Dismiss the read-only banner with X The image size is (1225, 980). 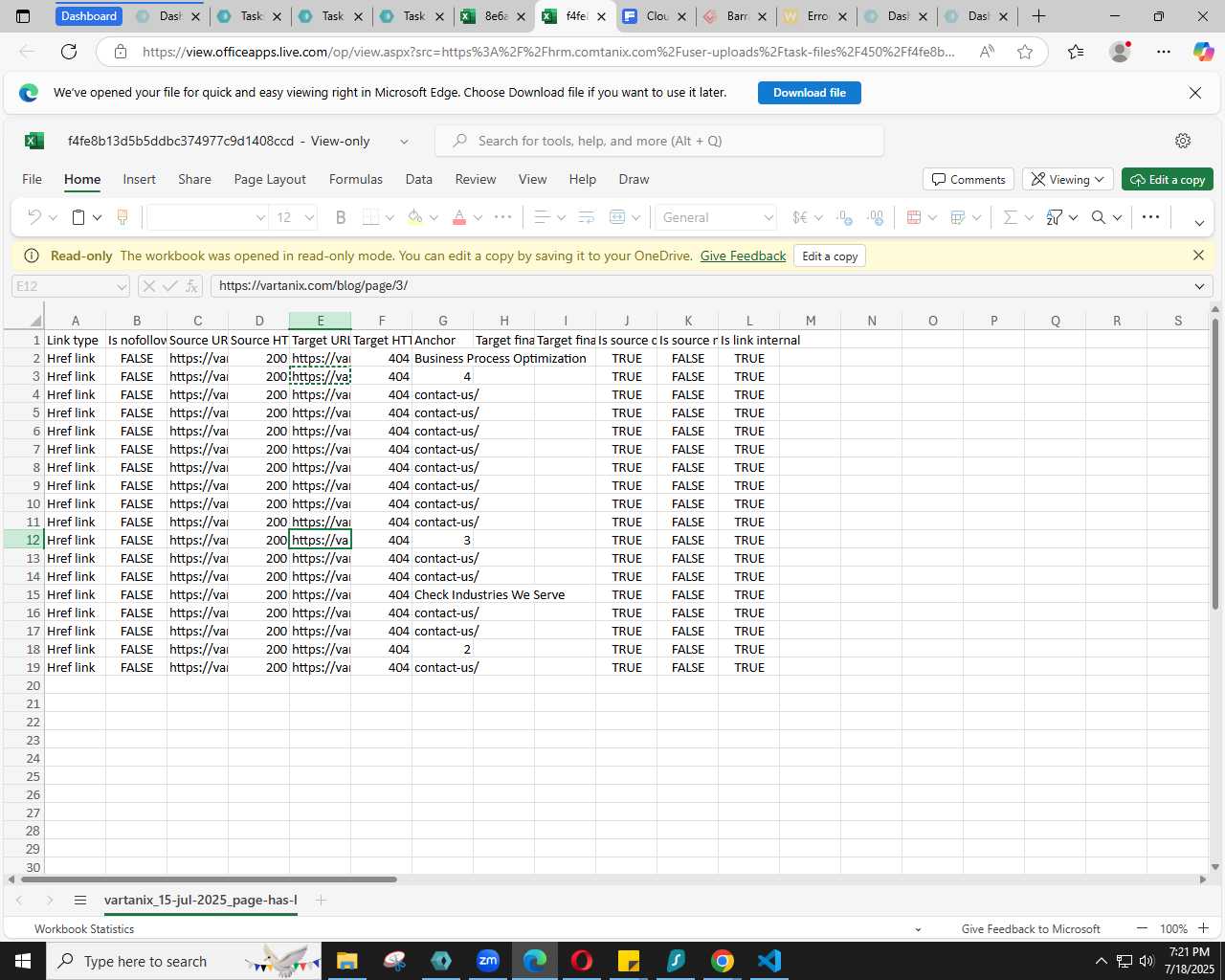pyautogui.click(x=1198, y=256)
